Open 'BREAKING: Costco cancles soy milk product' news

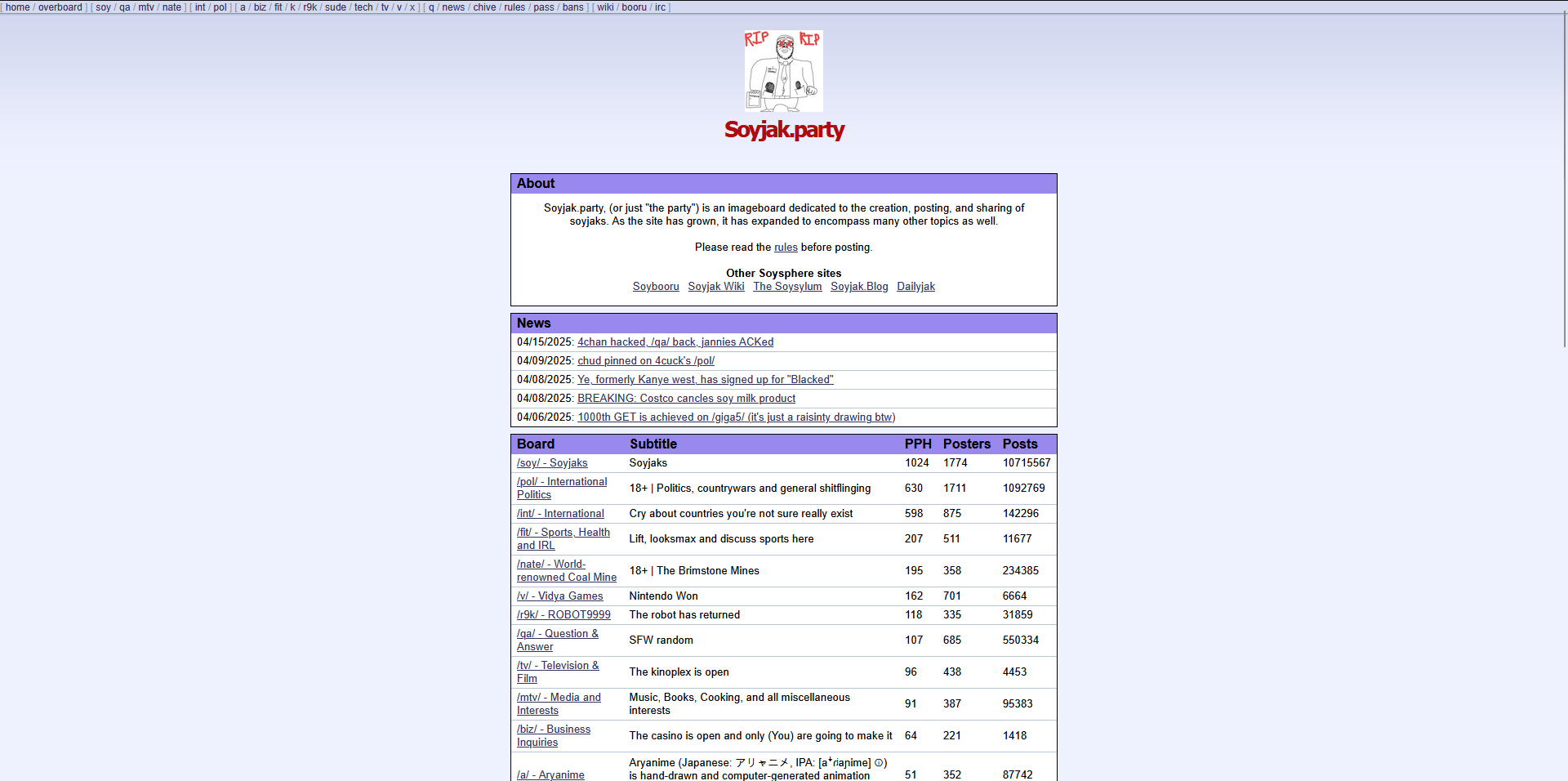[686, 399]
